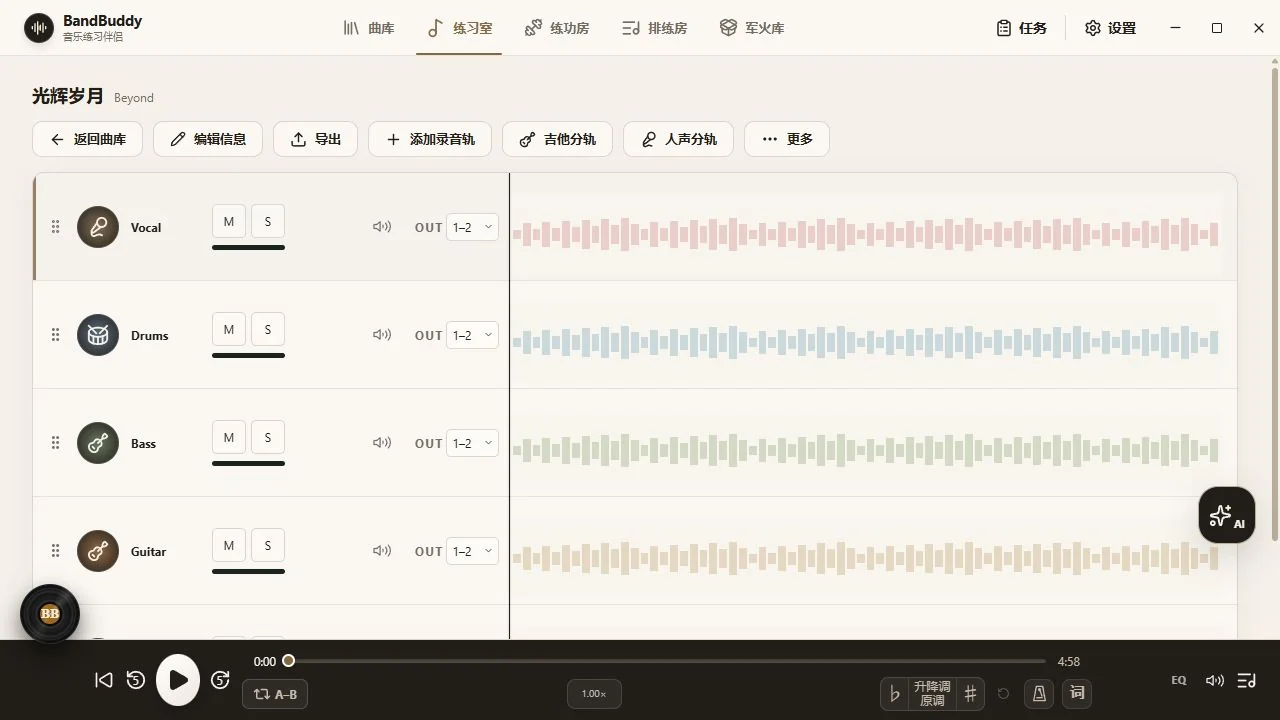Switch to the 练功房 tab
Image resolution: width=1280 pixels, height=720 pixels.
click(x=557, y=28)
